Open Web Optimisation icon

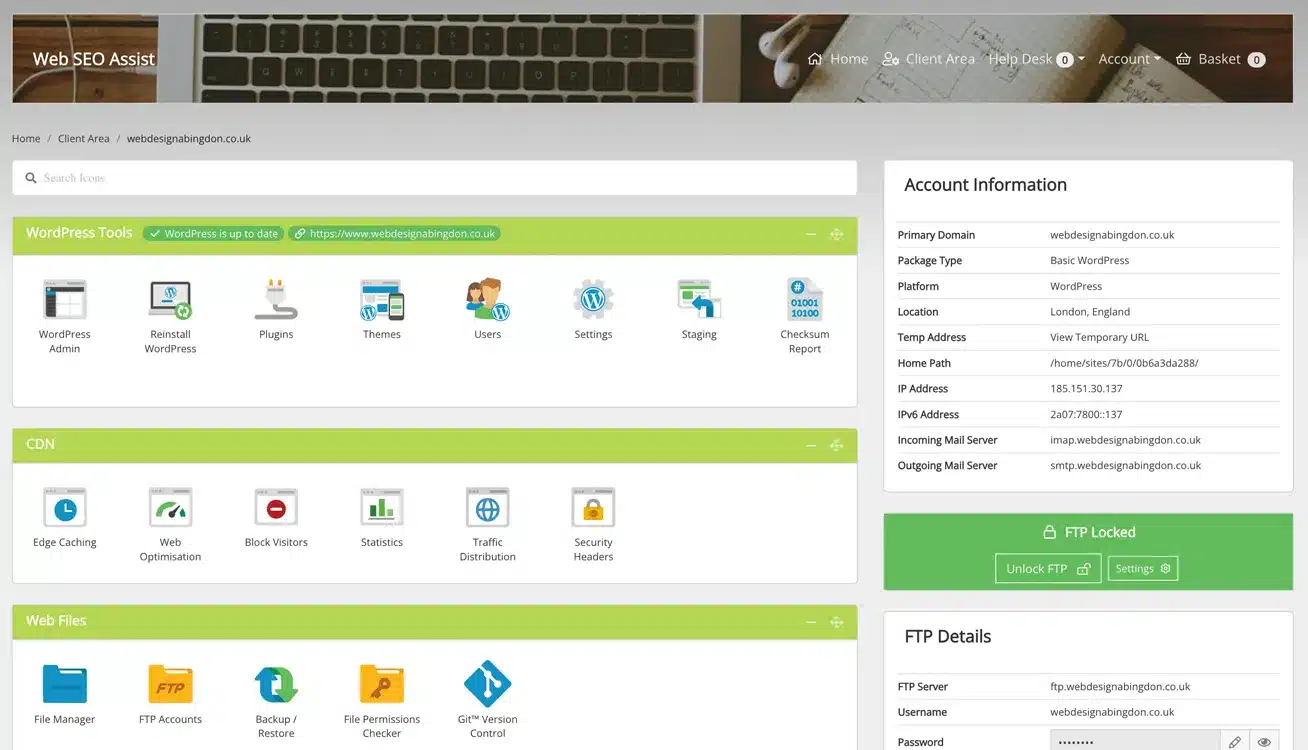pyautogui.click(x=170, y=508)
